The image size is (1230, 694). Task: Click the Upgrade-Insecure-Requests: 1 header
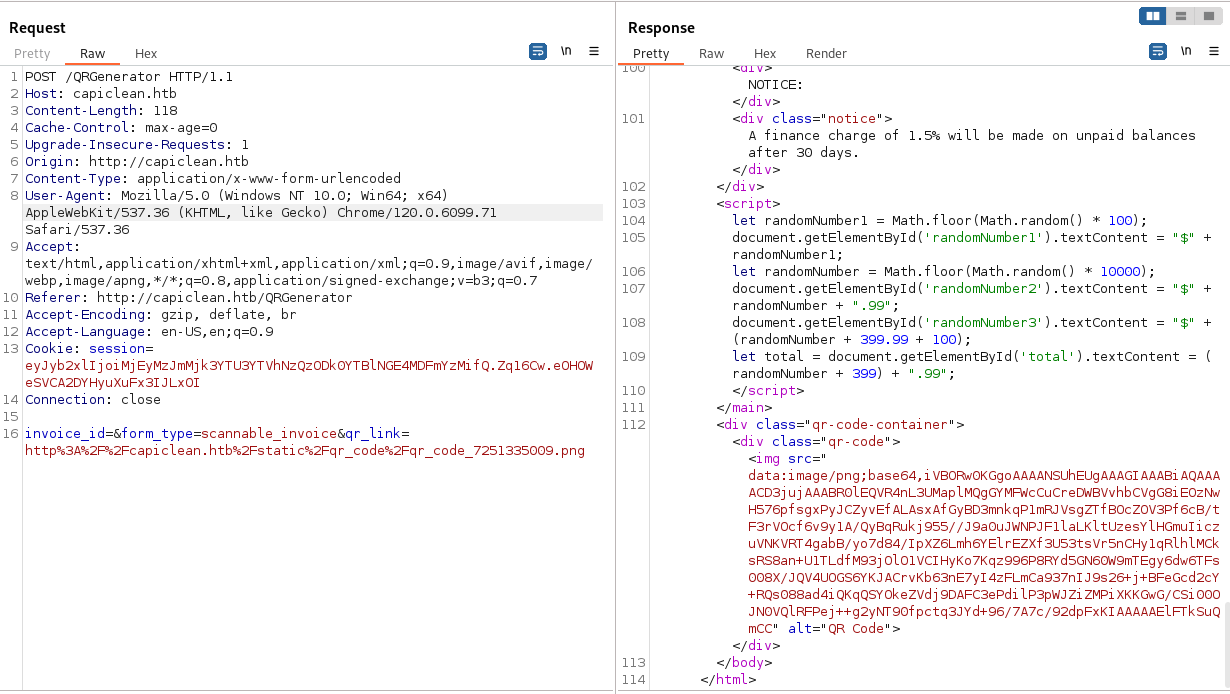pyautogui.click(x=137, y=145)
